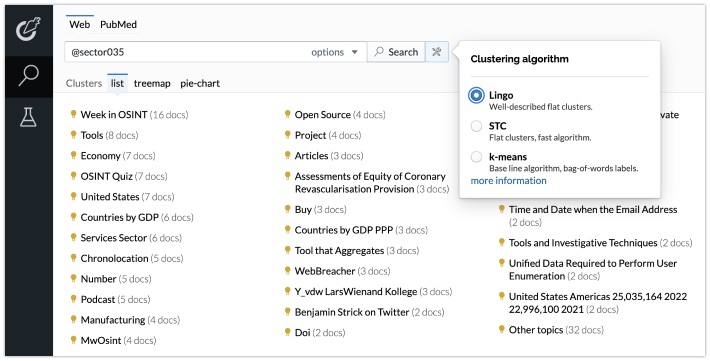Click the lightbulb icon beside Number
The image size is (710, 361).
point(73,278)
